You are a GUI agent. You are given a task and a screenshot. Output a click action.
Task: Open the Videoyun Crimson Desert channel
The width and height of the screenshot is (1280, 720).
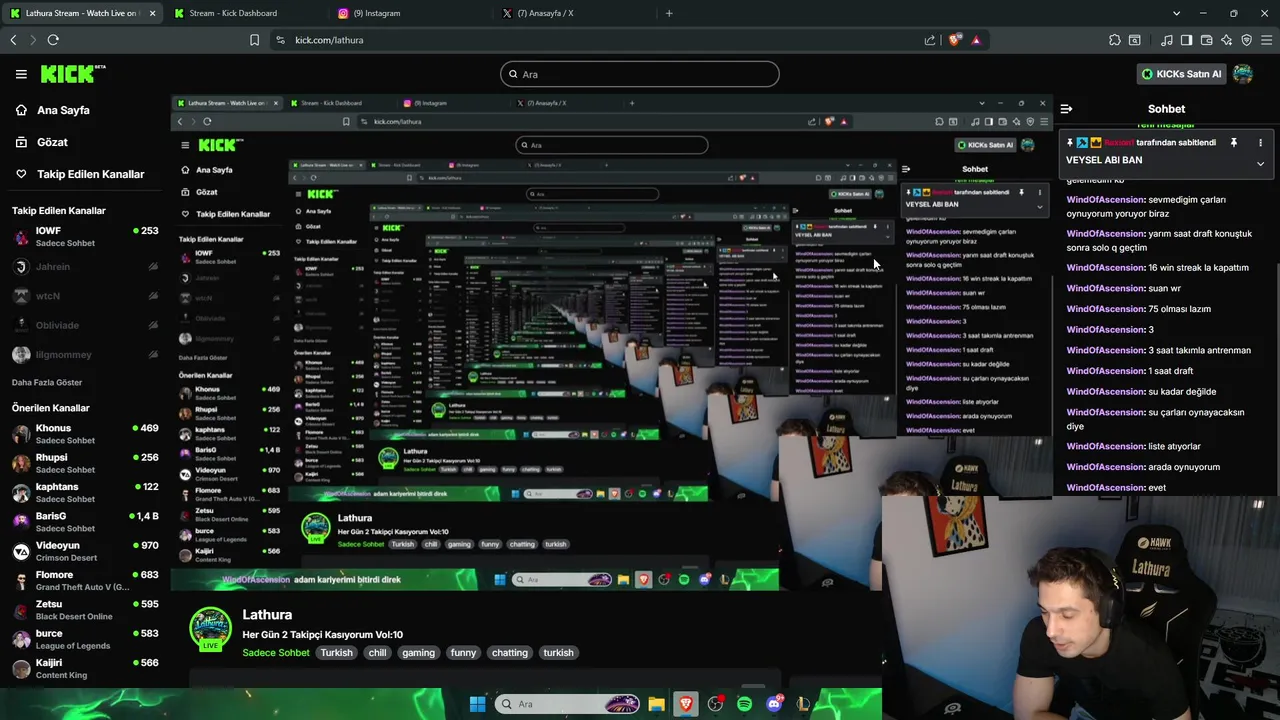coord(85,551)
